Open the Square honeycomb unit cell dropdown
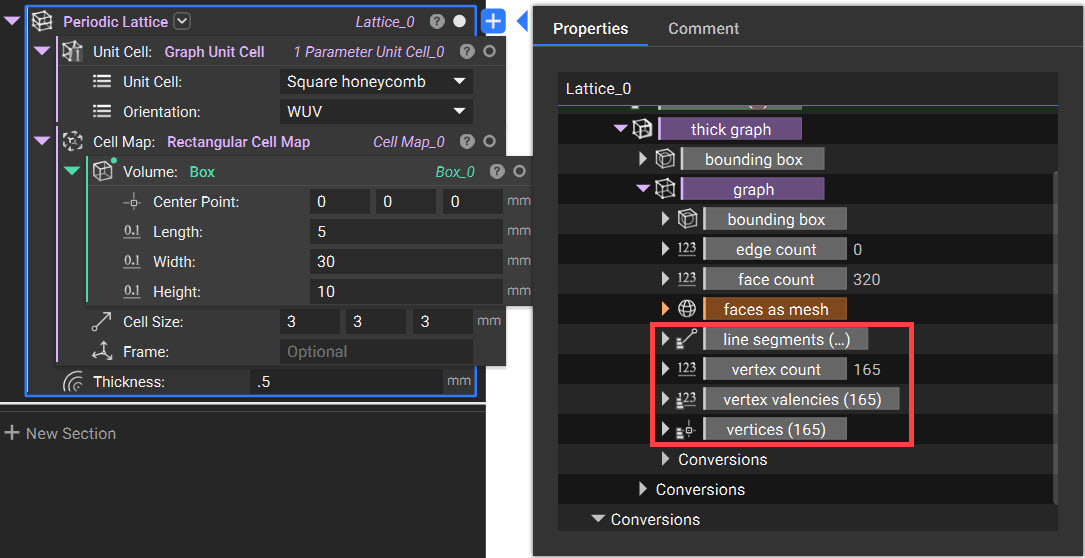This screenshot has height=558, width=1085. (x=376, y=82)
